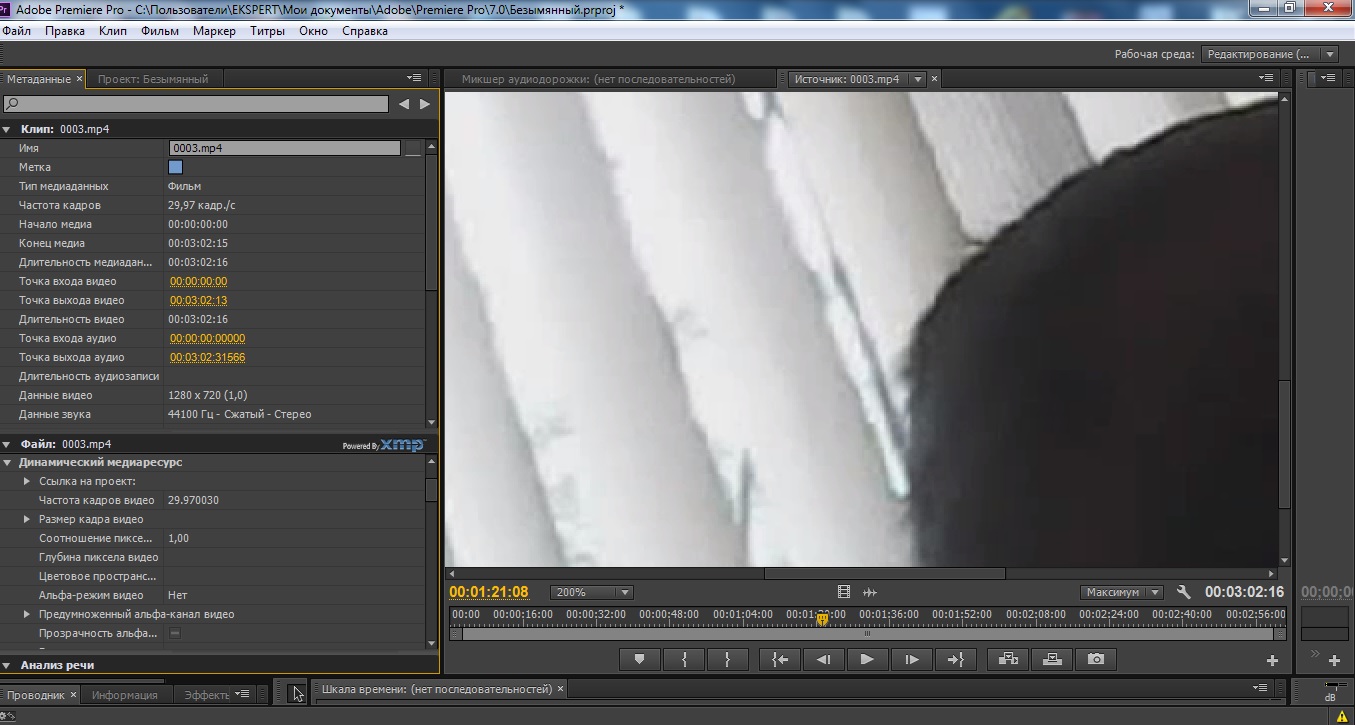Jump to the Out point

pyautogui.click(x=955, y=659)
